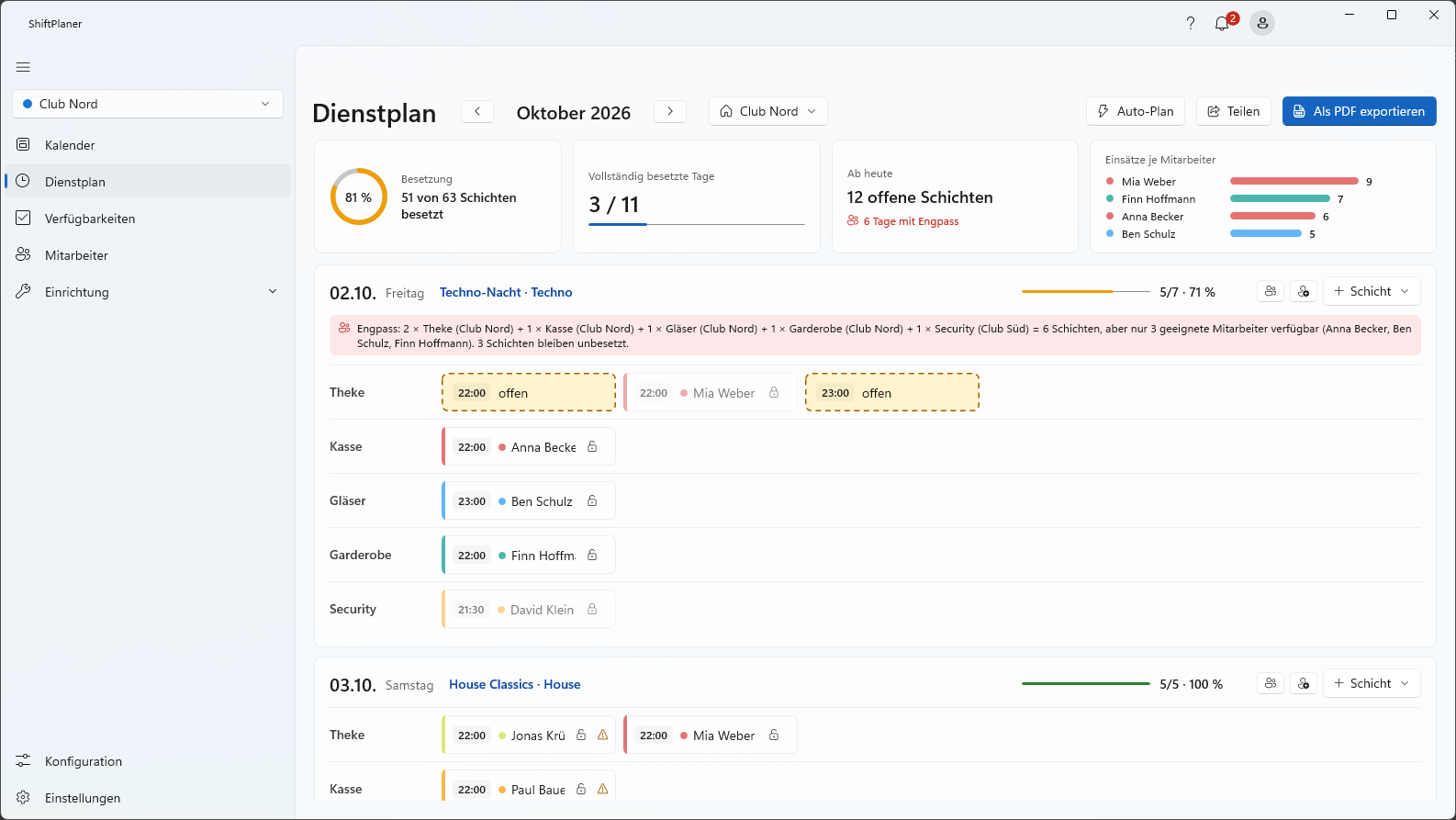Open the user account avatar
This screenshot has width=1456, height=820.
tap(1262, 24)
